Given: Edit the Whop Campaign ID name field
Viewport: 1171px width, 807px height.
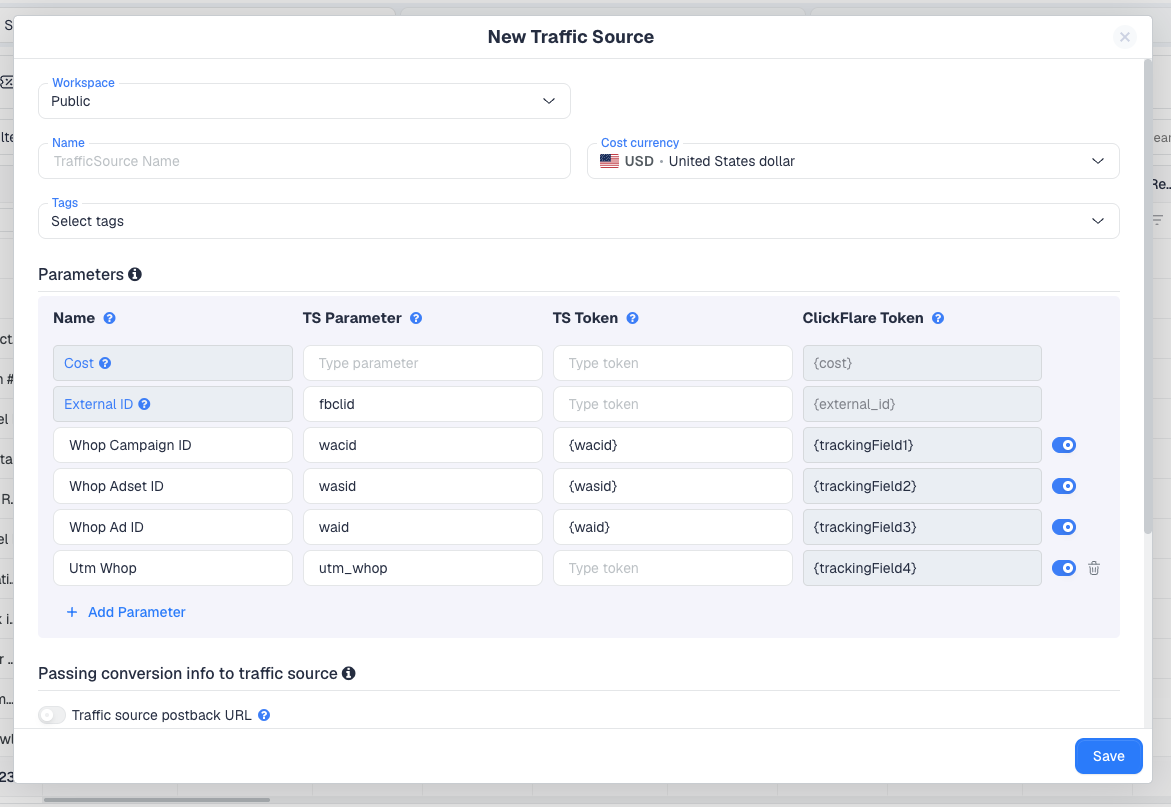Looking at the screenshot, I should [x=173, y=445].
